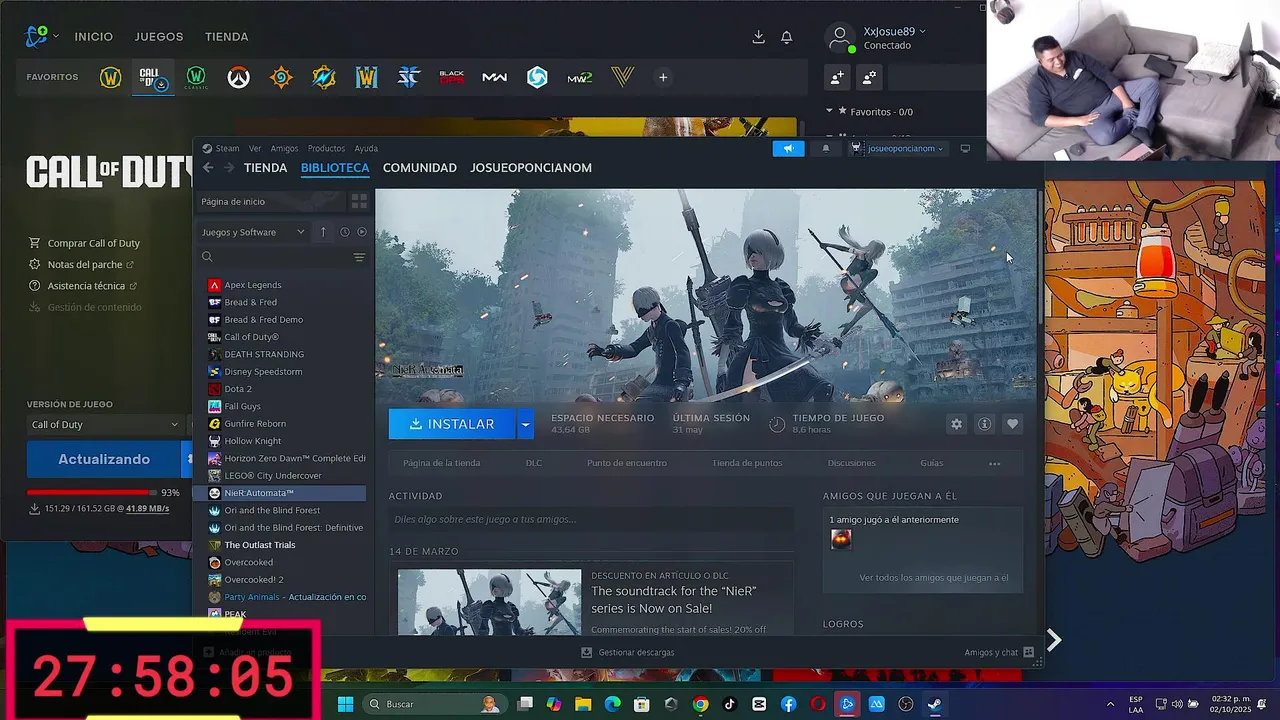This screenshot has height=720, width=1280.
Task: Switch to Steam COMUNIDAD tab
Action: [x=420, y=168]
